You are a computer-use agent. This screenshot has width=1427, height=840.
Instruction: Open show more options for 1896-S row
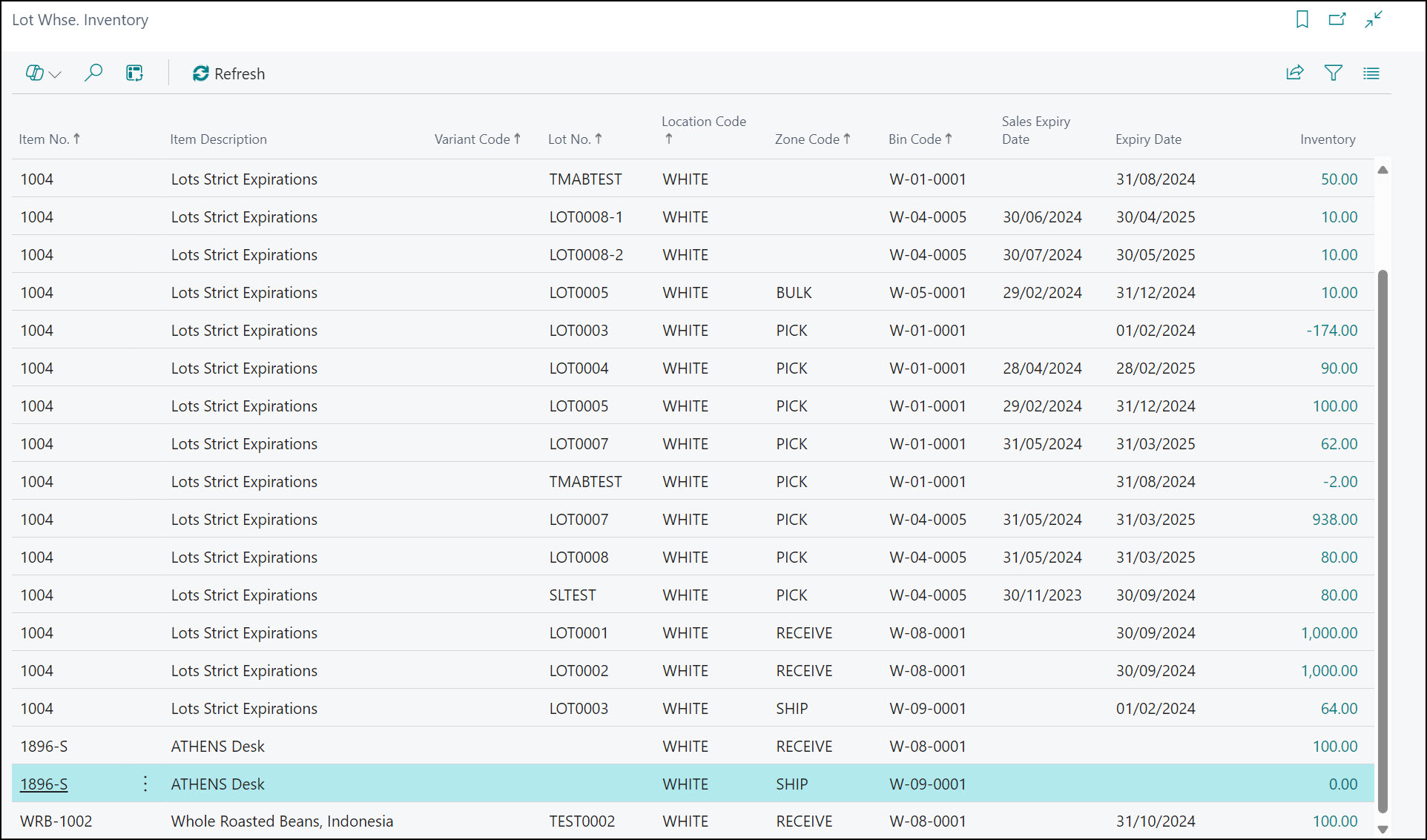click(x=145, y=784)
